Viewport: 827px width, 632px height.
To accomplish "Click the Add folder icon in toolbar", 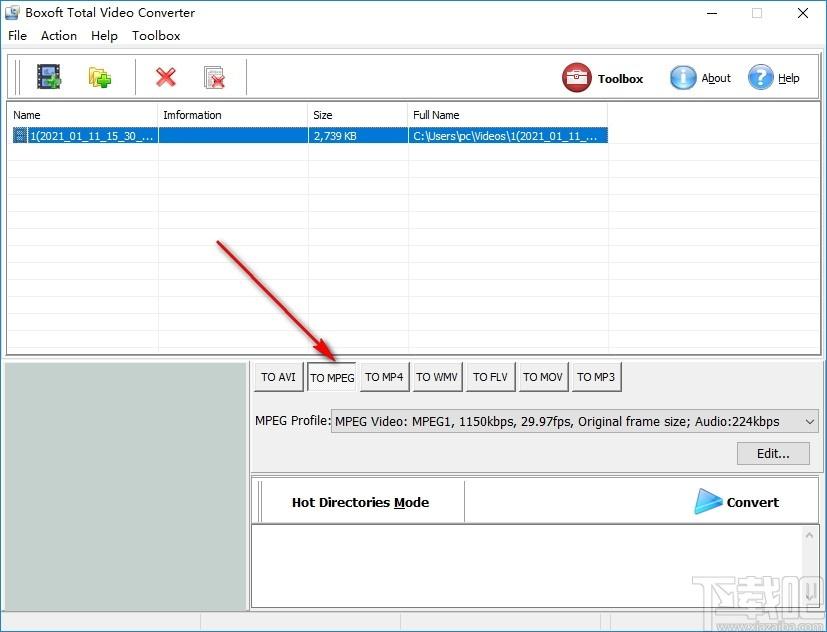I will 99,77.
